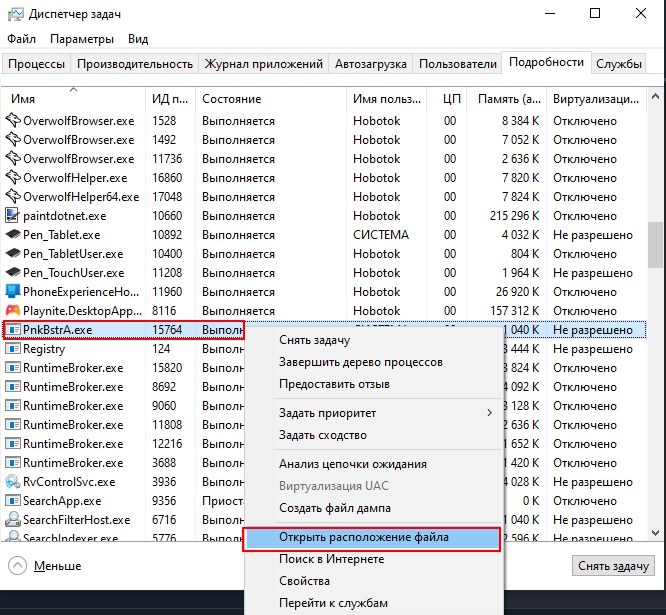Choose Перейти к службам
This screenshot has width=666, height=615.
click(374, 603)
